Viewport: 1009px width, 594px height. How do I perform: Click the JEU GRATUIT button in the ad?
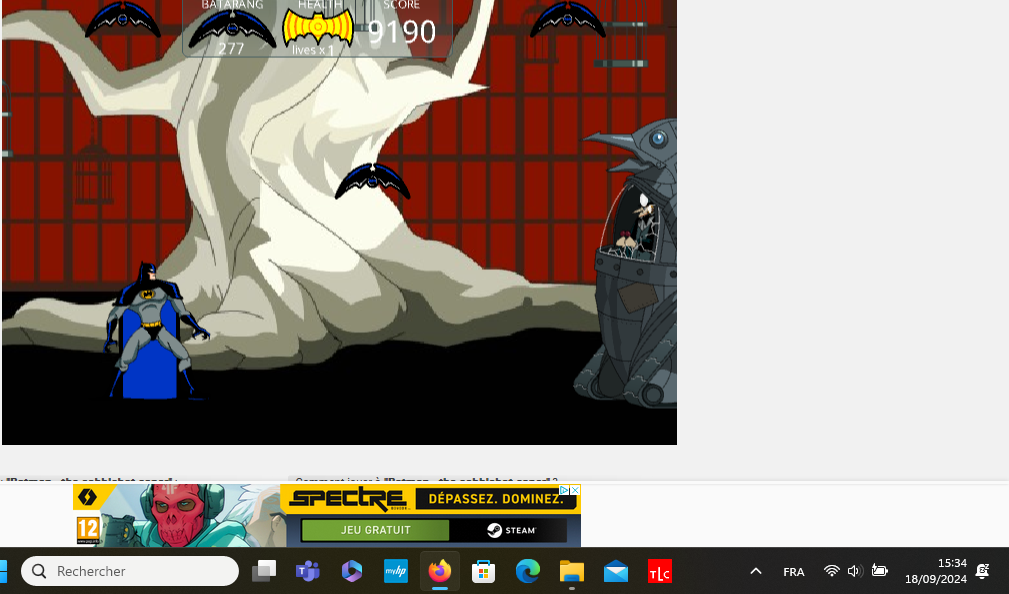[375, 530]
